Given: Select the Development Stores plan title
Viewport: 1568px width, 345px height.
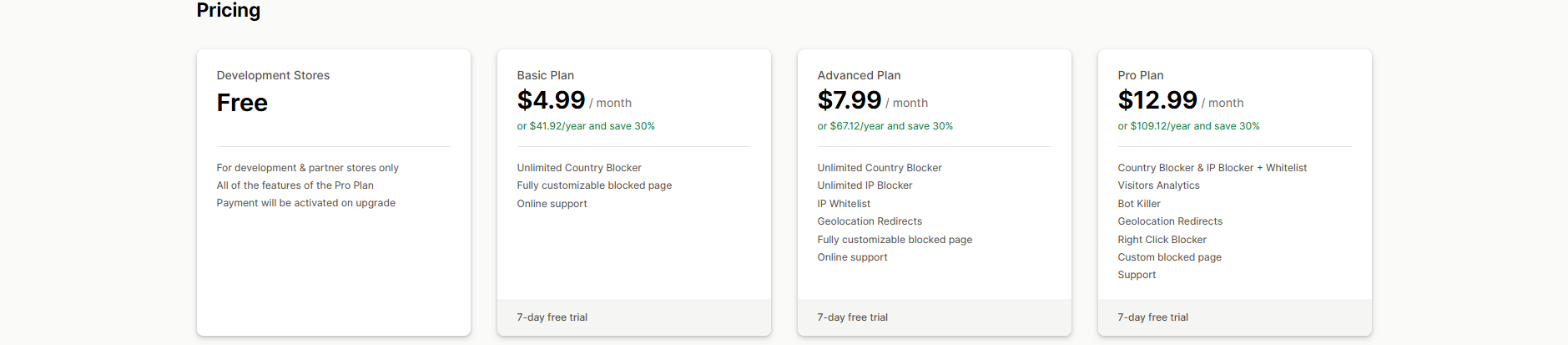Looking at the screenshot, I should (273, 75).
